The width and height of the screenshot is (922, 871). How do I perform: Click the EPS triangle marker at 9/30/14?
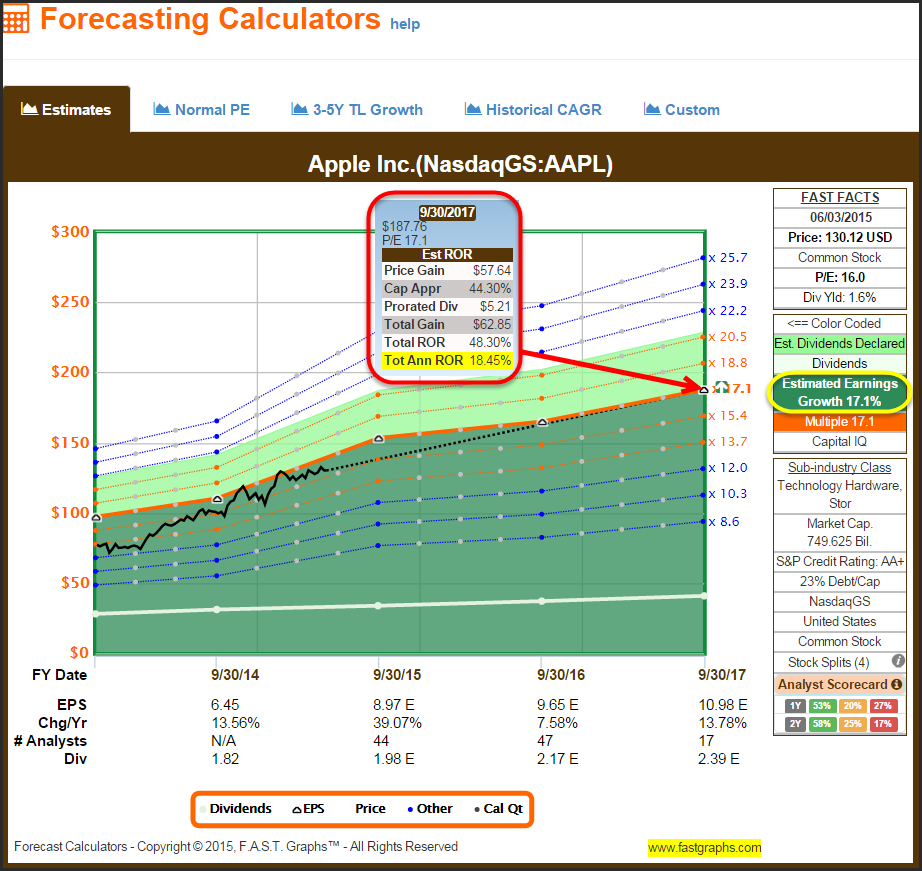217,498
